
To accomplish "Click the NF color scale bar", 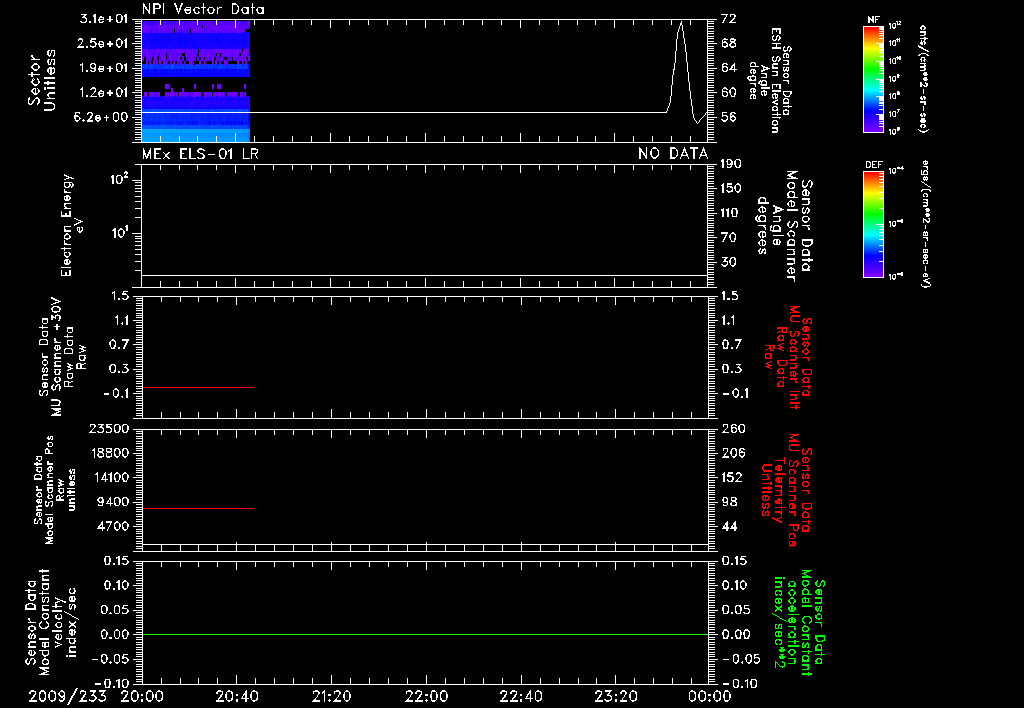I will pyautogui.click(x=873, y=78).
